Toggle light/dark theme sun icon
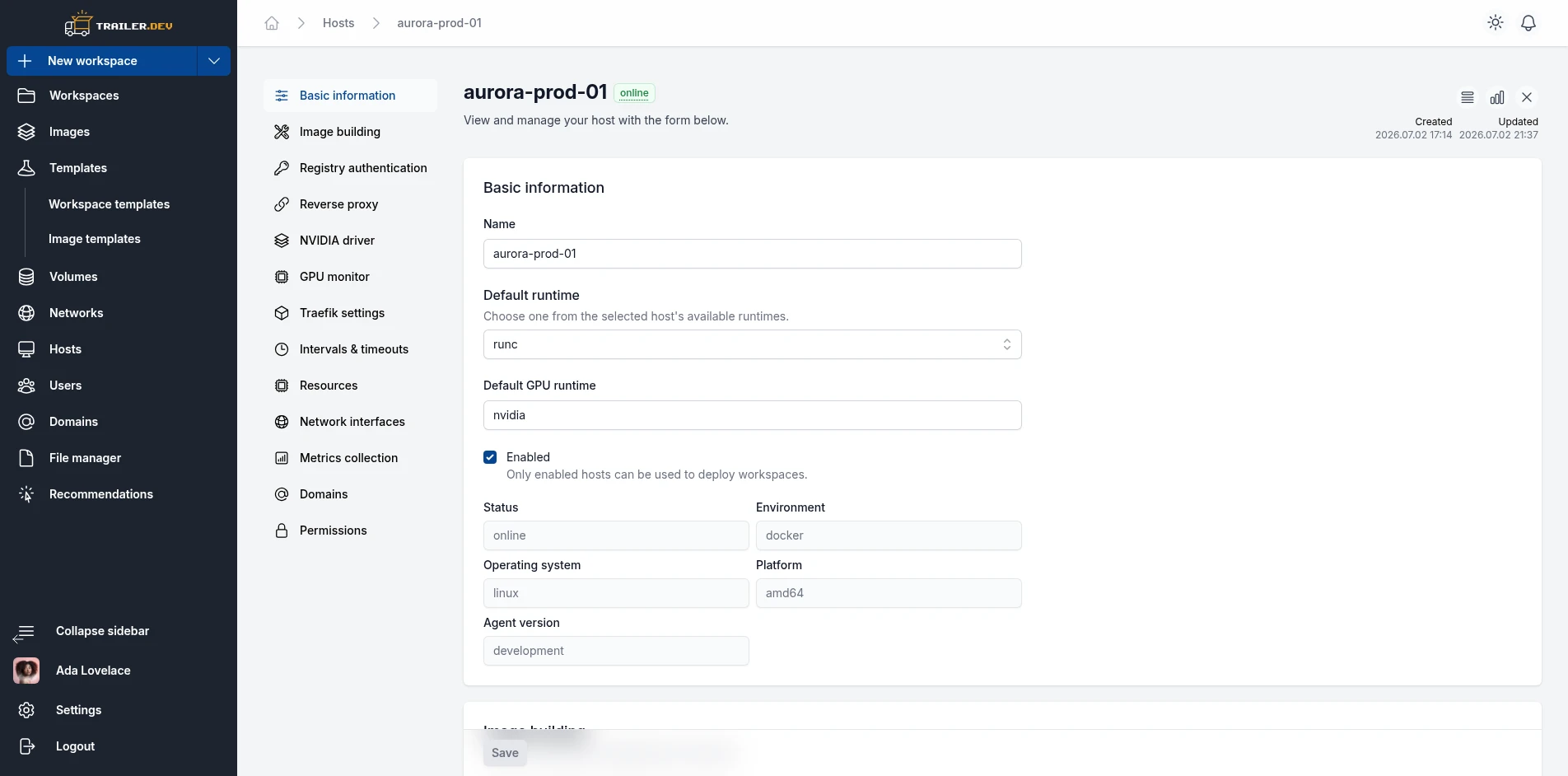The image size is (1568, 776). click(x=1496, y=23)
